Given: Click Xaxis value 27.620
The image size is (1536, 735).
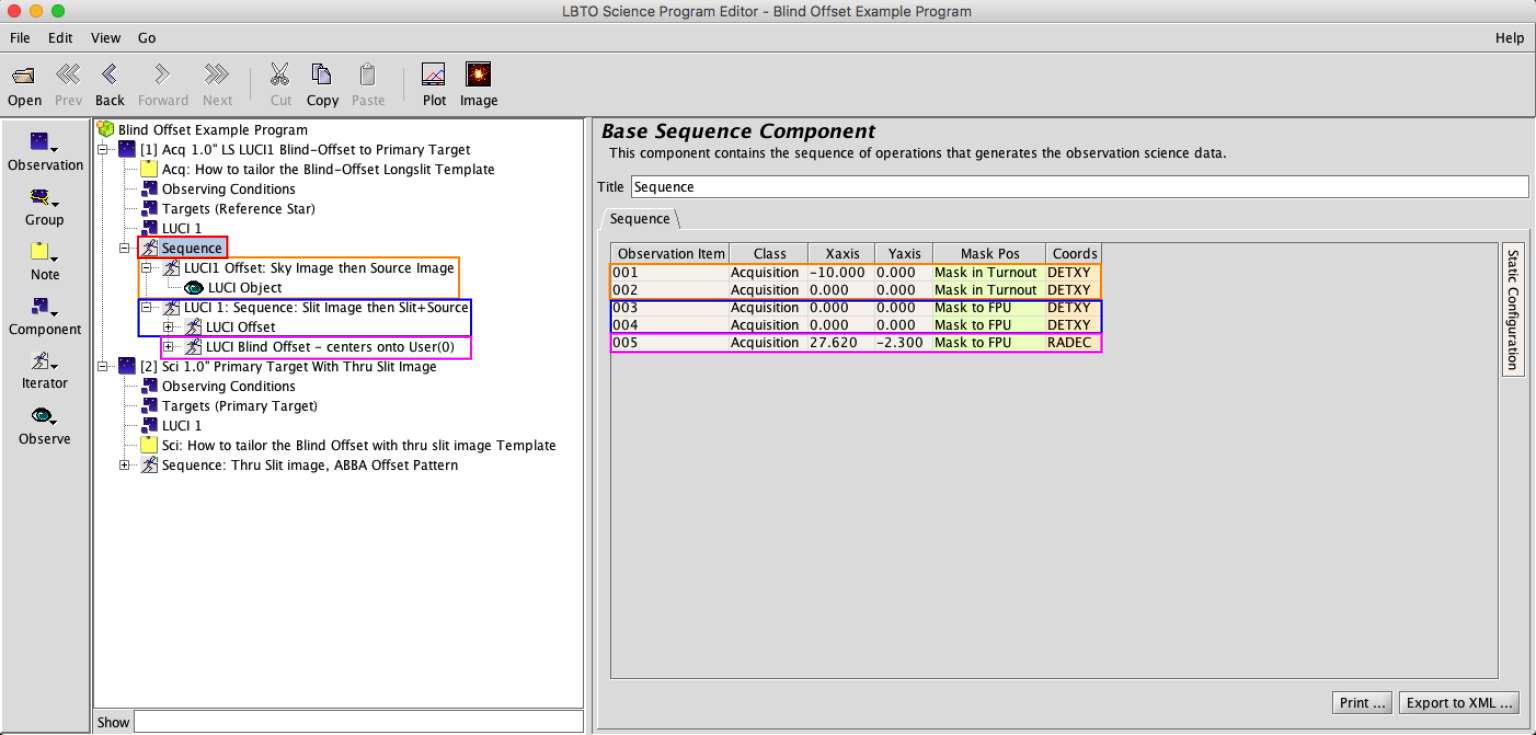Looking at the screenshot, I should (x=842, y=343).
